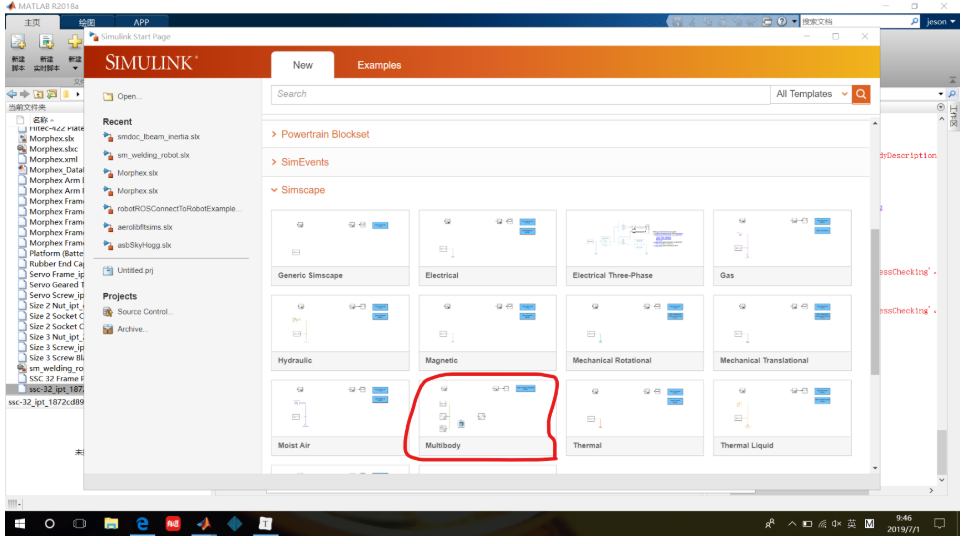Click the orange search magnifier button
Viewport: 975px width, 544px height.
861,94
